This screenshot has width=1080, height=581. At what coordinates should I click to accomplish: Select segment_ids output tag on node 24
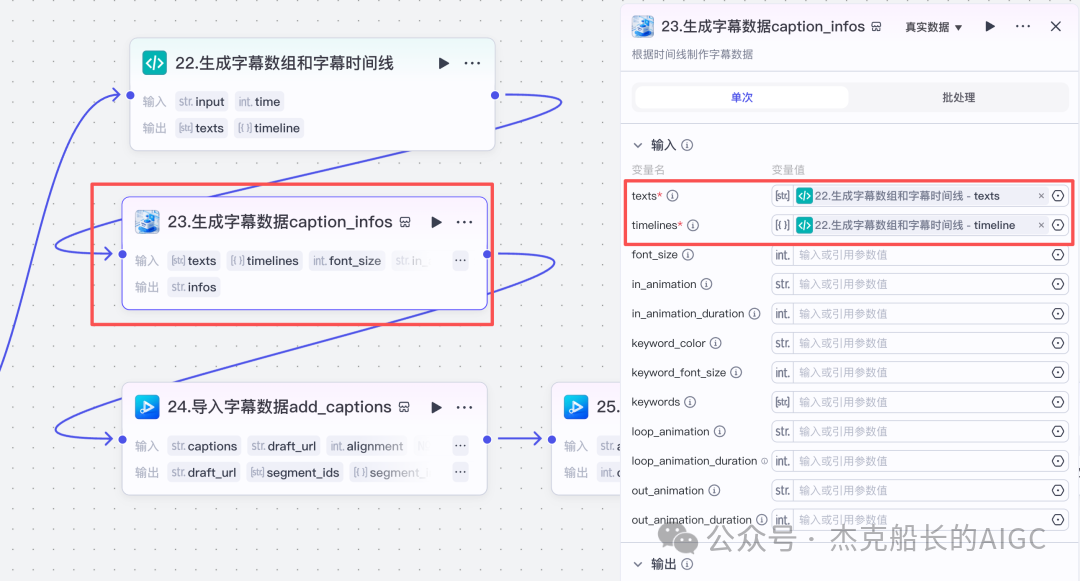[x=295, y=472]
